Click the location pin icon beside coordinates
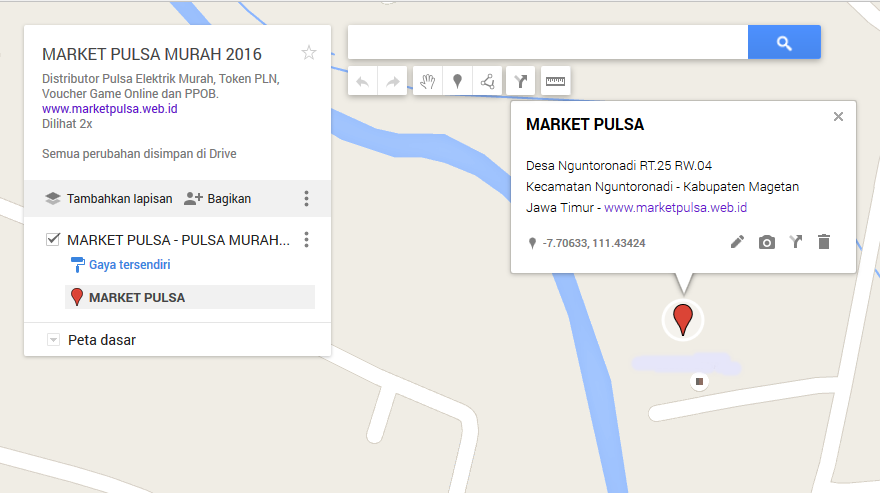 pos(532,243)
